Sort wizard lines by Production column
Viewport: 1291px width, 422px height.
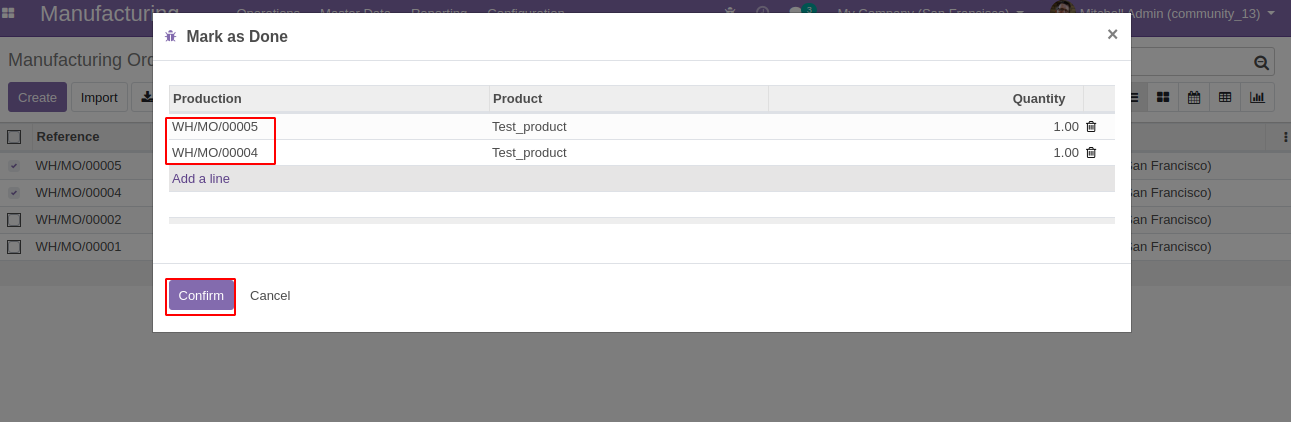click(x=207, y=99)
